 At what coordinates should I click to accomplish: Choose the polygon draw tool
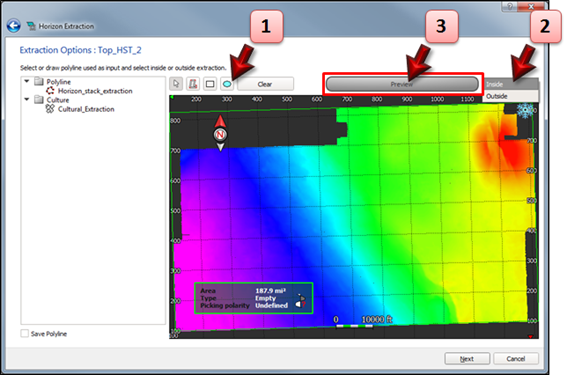point(193,84)
